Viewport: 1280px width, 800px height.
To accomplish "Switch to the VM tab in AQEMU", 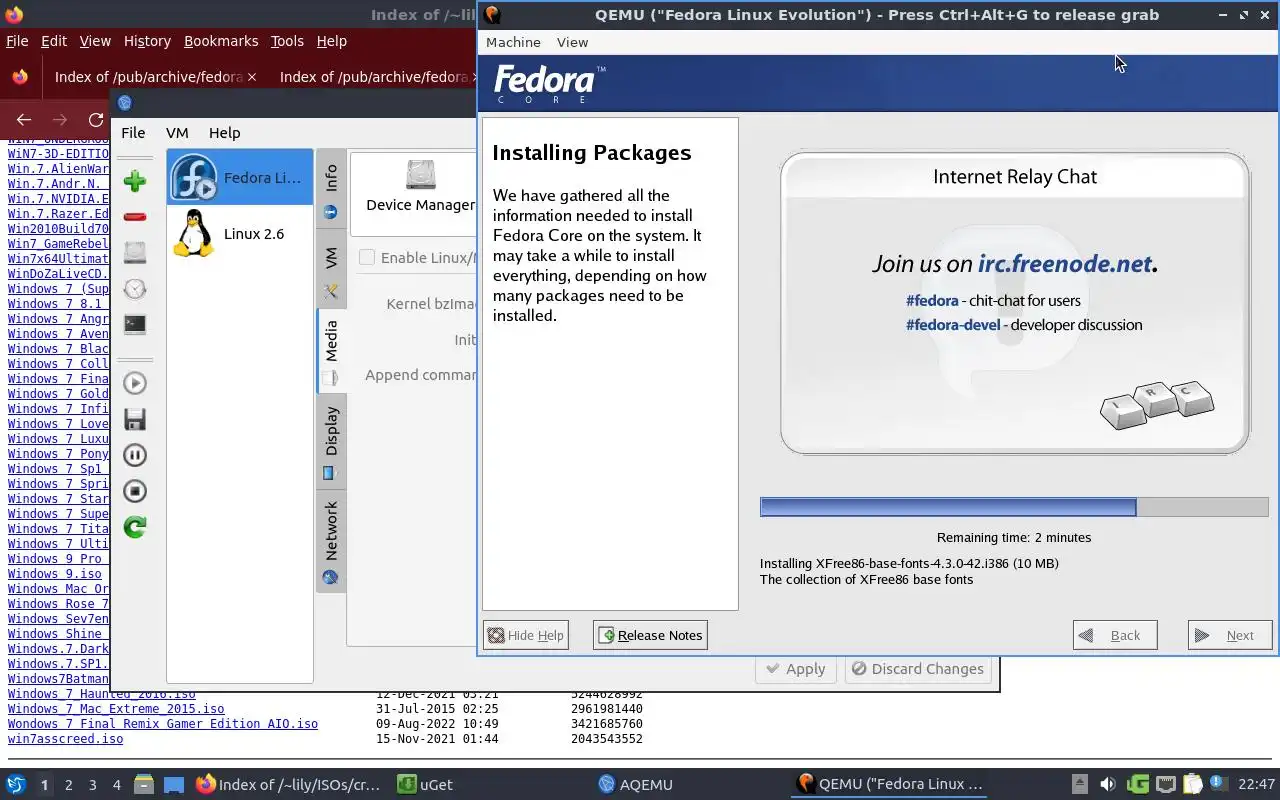I will pyautogui.click(x=331, y=270).
